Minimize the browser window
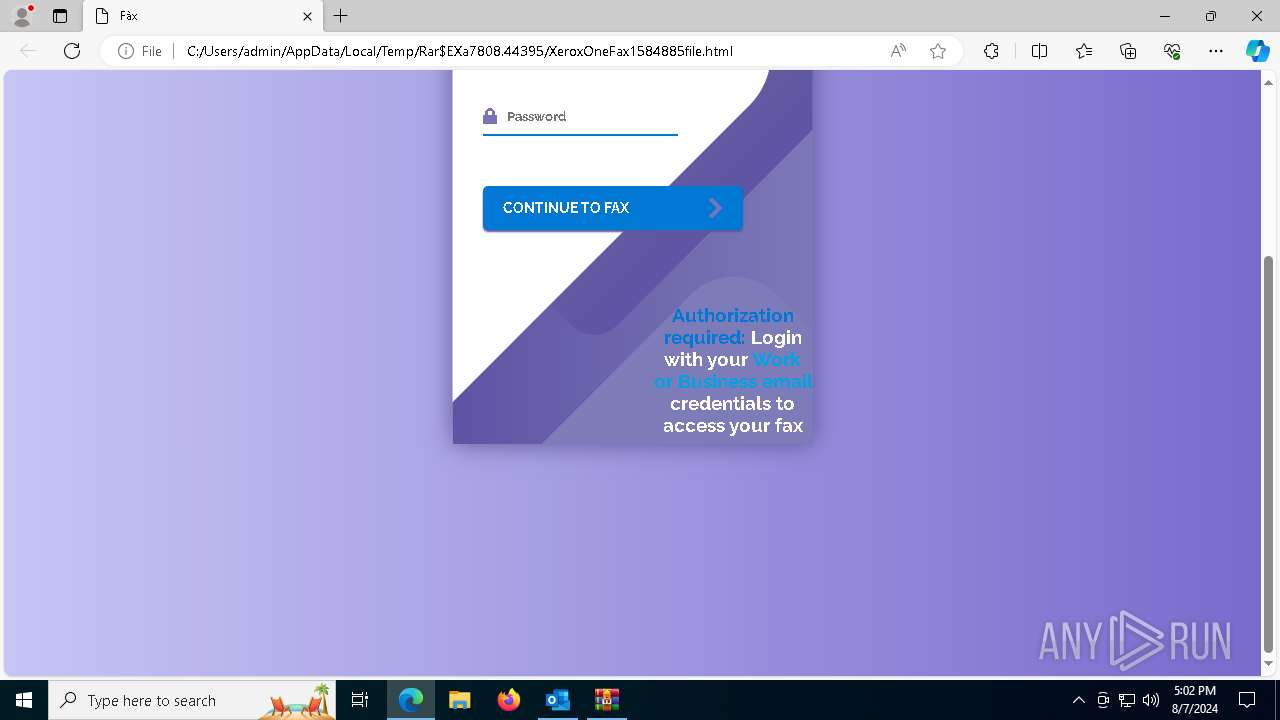The image size is (1280, 720). [1165, 16]
